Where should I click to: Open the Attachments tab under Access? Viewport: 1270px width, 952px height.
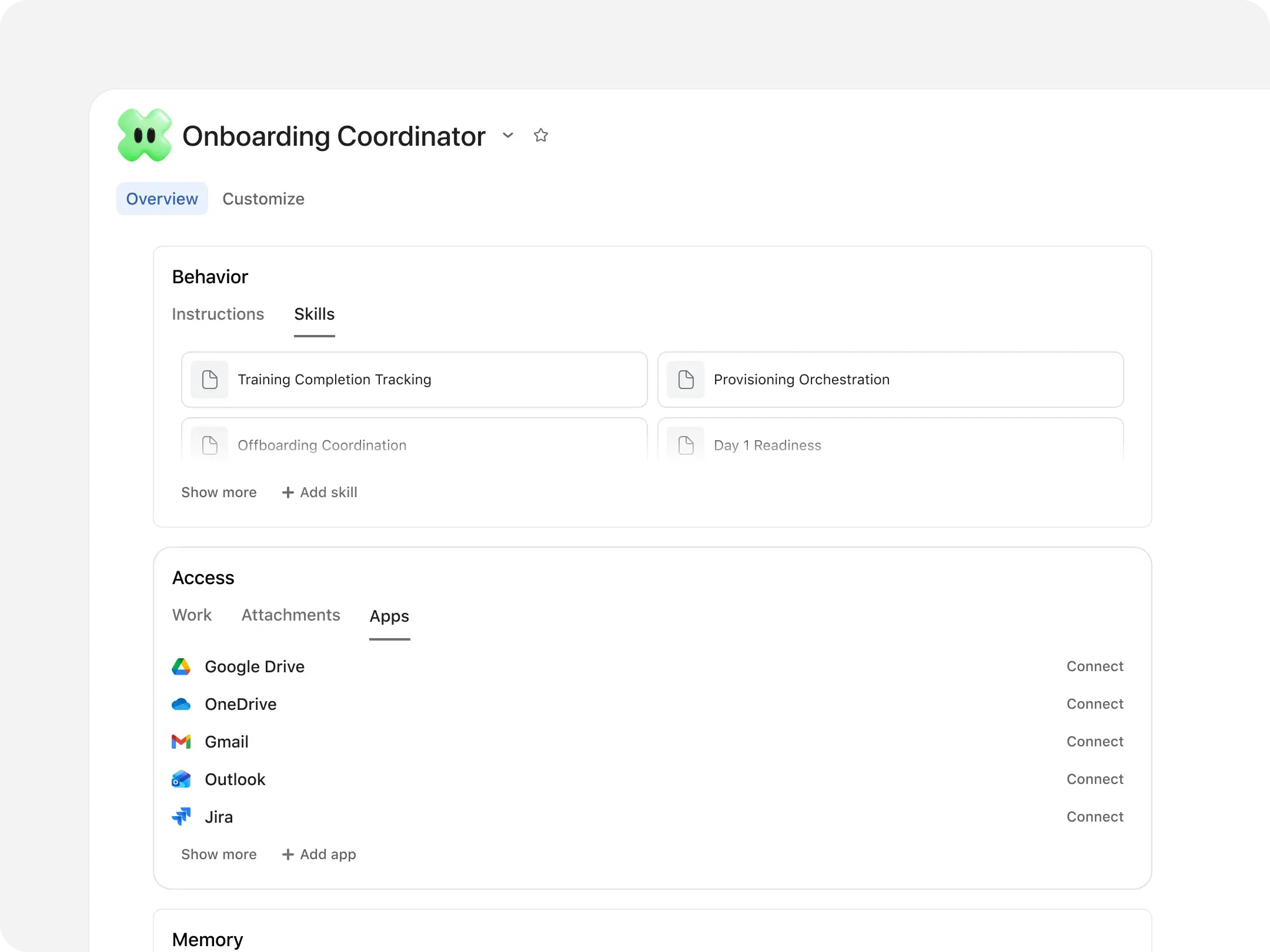291,615
